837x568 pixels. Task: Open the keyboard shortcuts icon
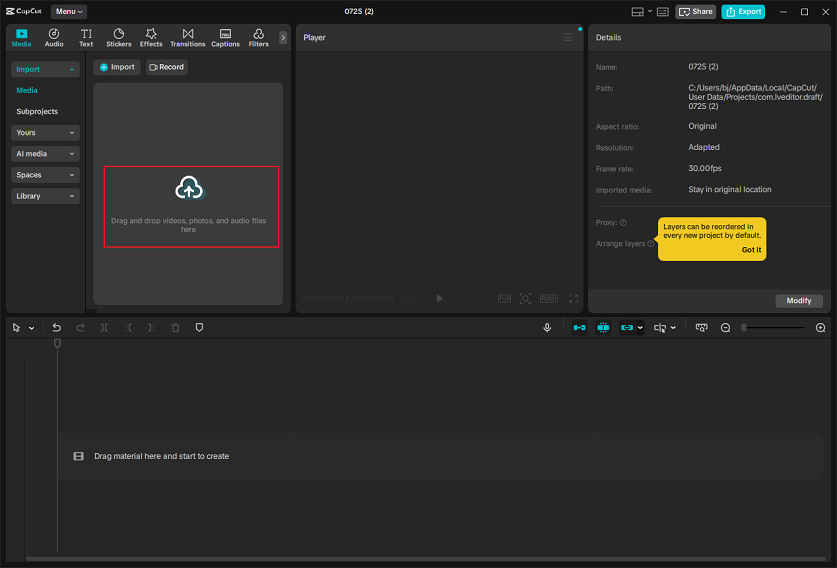[x=662, y=12]
